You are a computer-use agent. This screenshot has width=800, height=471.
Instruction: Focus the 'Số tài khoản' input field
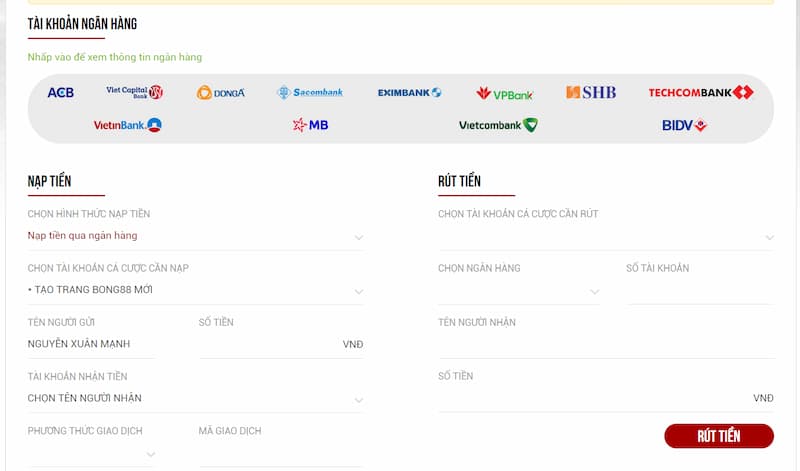(x=699, y=291)
